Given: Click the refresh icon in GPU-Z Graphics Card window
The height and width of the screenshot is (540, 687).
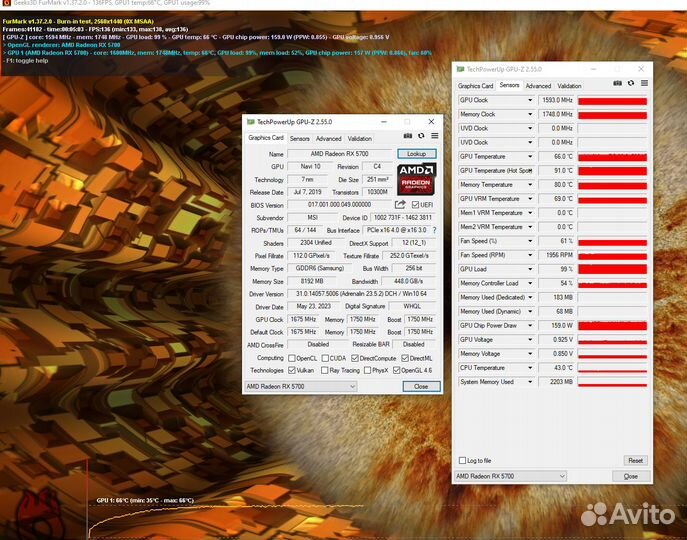Looking at the screenshot, I should (x=421, y=136).
